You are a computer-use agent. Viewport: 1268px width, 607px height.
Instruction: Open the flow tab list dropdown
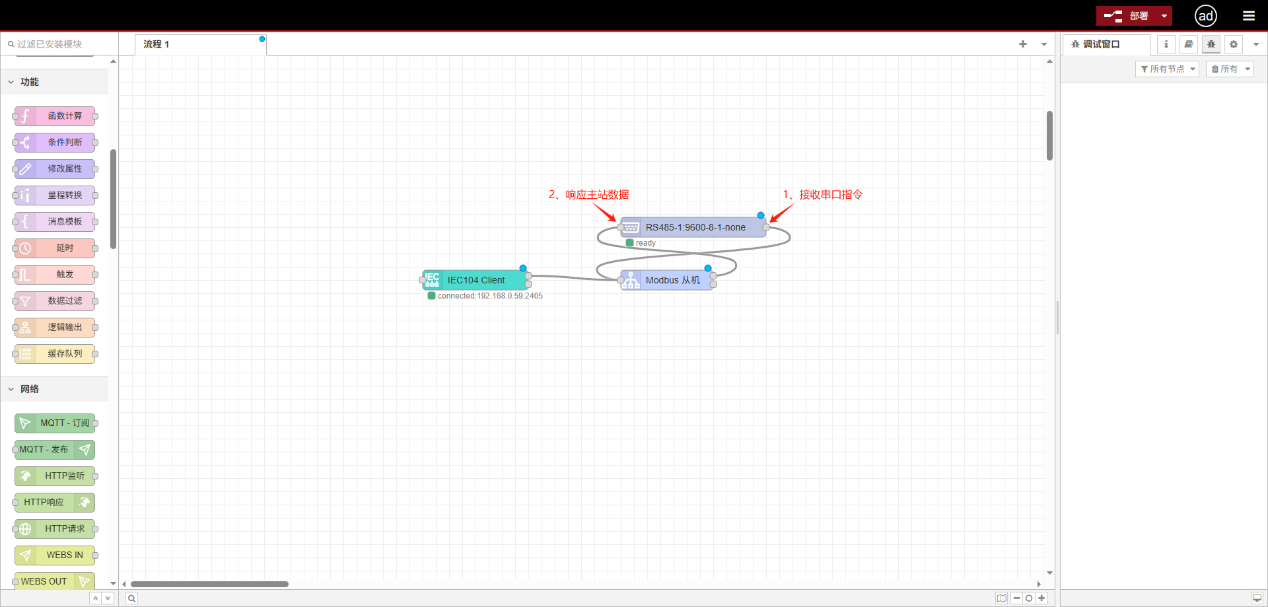pyautogui.click(x=1044, y=44)
